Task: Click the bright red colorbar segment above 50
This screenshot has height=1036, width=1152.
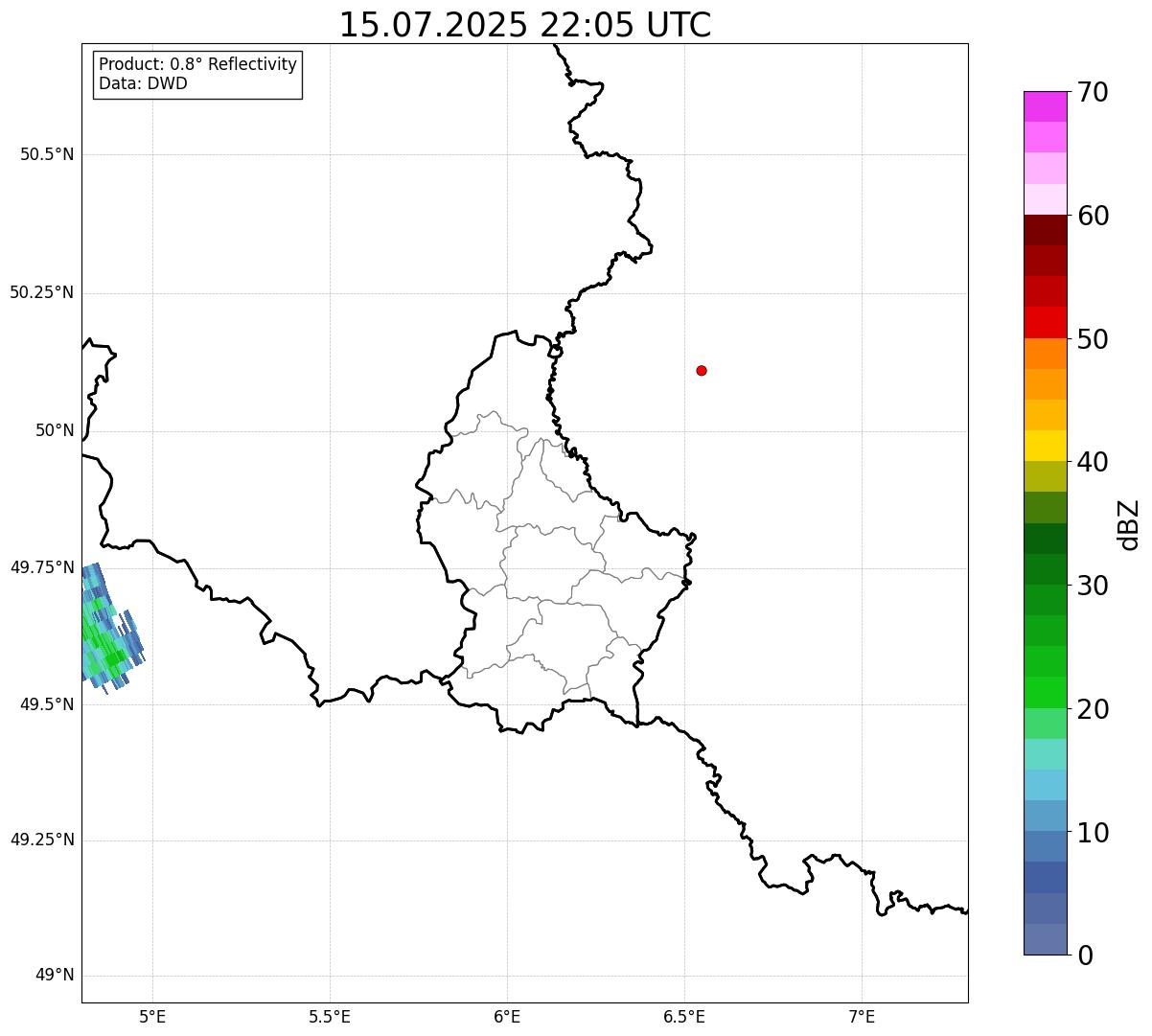Action: (1045, 322)
